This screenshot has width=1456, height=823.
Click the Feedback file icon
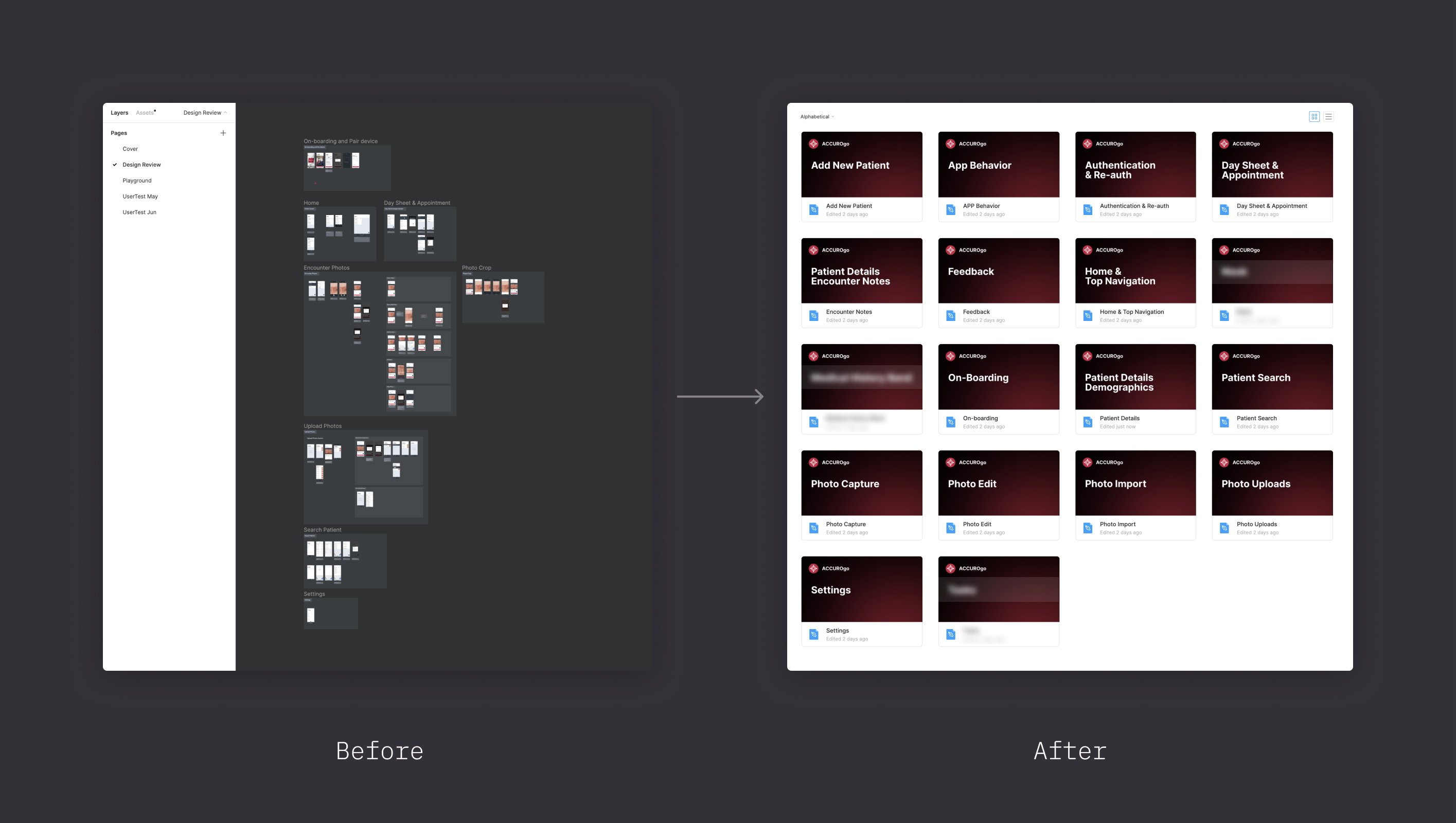pyautogui.click(x=951, y=315)
